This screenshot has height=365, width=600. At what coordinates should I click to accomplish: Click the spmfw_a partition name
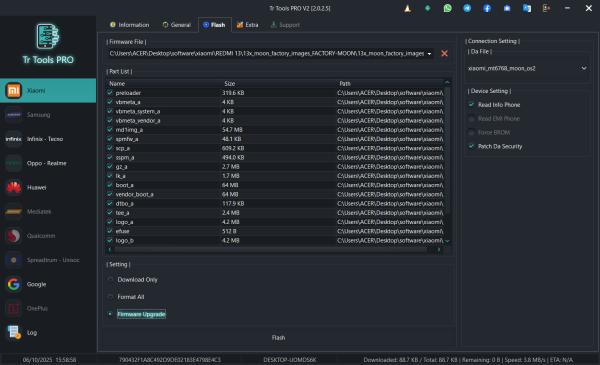(x=127, y=139)
